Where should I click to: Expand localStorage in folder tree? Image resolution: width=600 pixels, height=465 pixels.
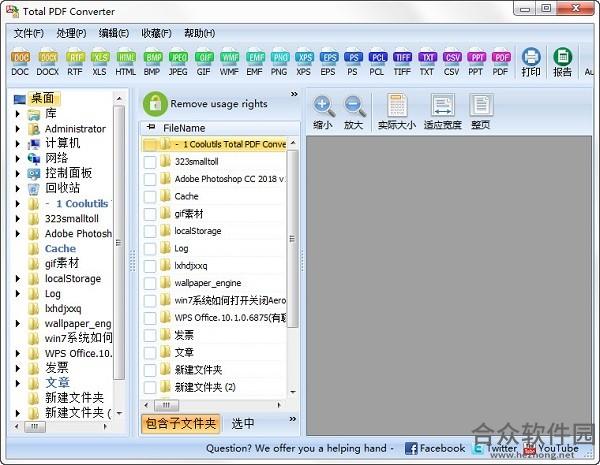[x=18, y=279]
